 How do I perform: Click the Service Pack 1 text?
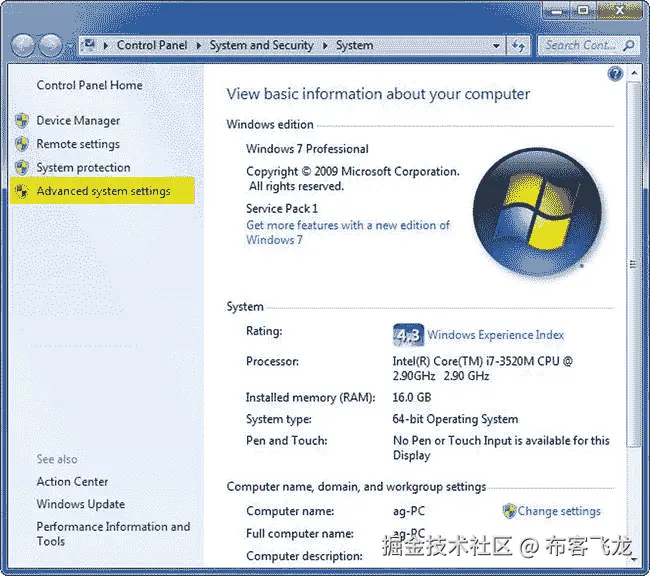click(282, 208)
